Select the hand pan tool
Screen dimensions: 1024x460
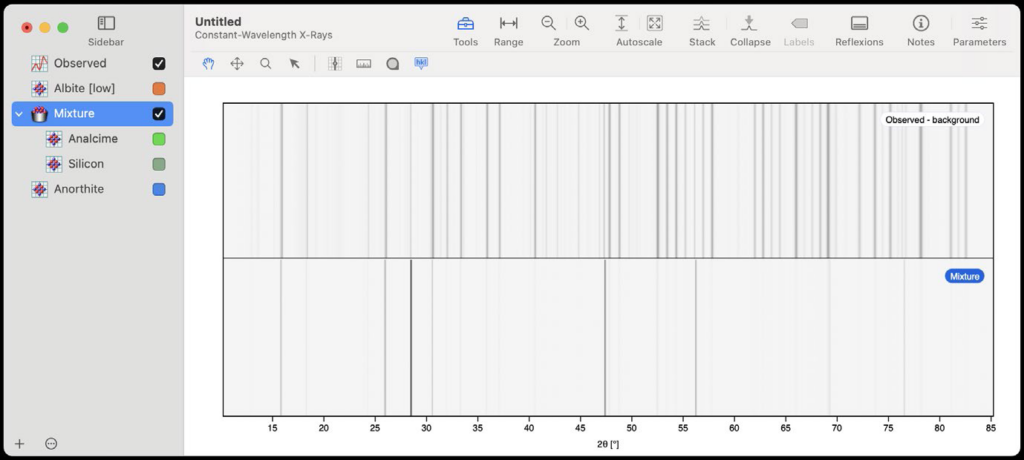tap(209, 64)
